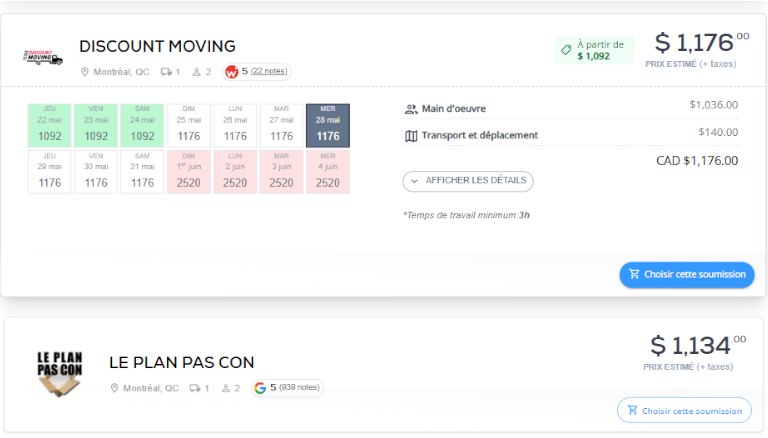This screenshot has height=438, width=768.
Task: Click truck count icon in Discount Moving row
Action: point(167,72)
